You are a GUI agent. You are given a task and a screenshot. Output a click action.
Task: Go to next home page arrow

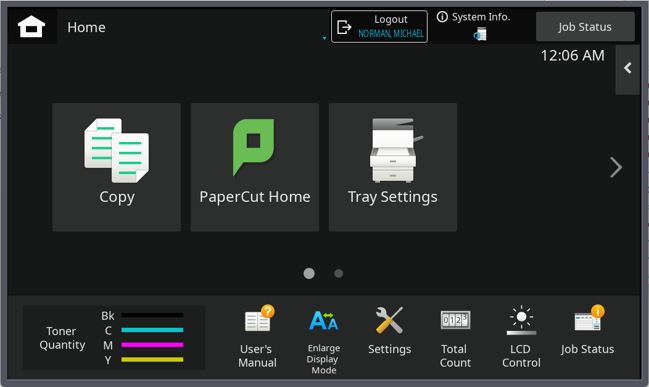tap(616, 167)
